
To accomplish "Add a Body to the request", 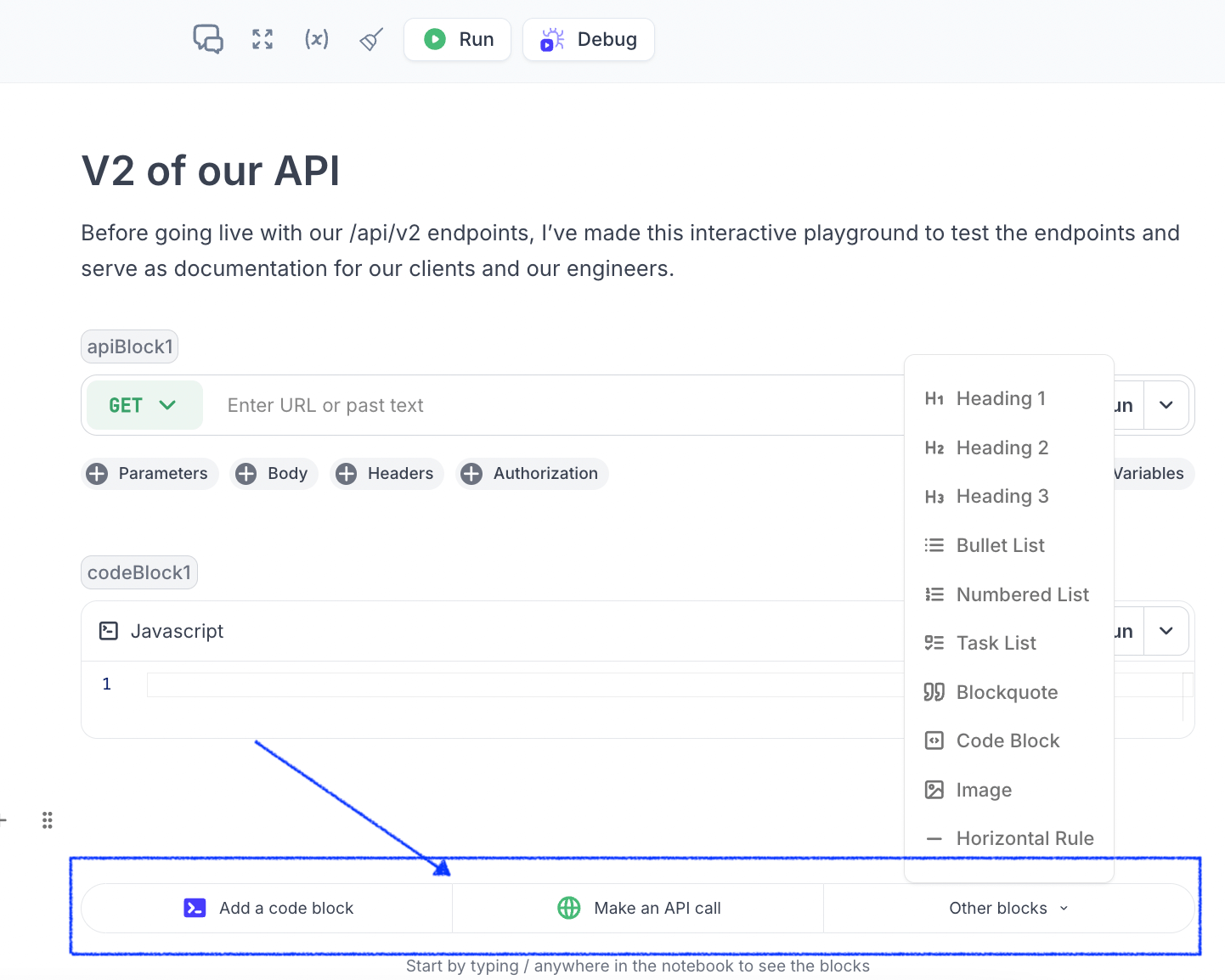I will (x=274, y=473).
